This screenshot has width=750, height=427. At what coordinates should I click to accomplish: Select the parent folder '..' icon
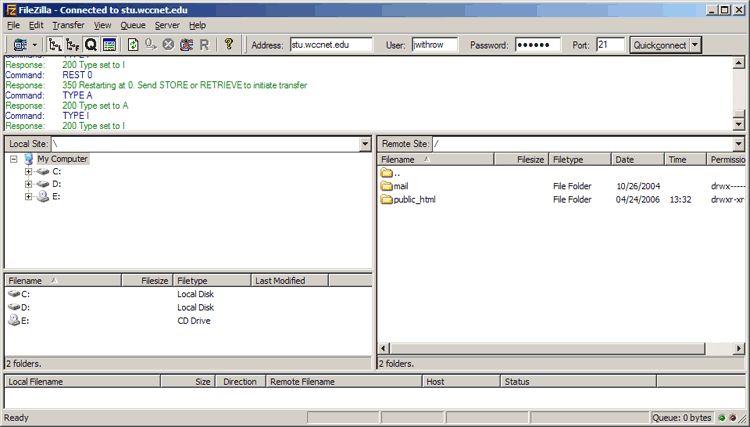tap(386, 173)
